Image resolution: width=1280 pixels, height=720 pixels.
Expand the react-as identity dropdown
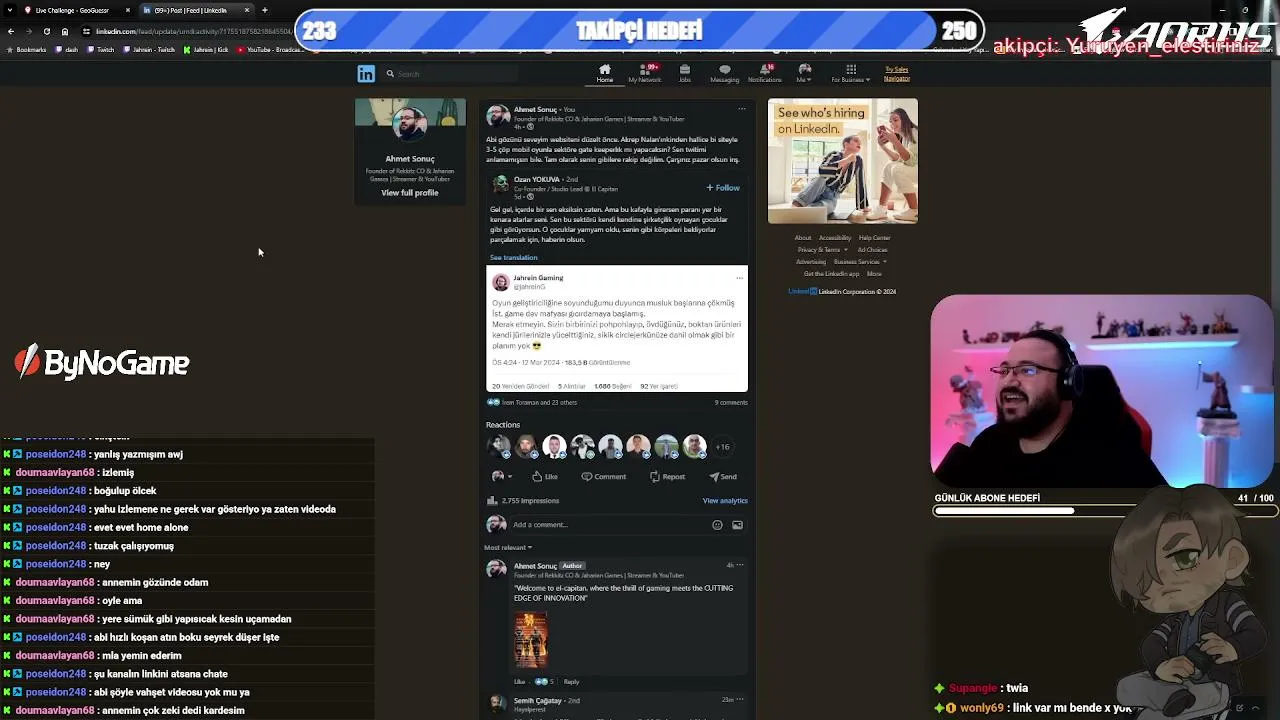pos(501,476)
